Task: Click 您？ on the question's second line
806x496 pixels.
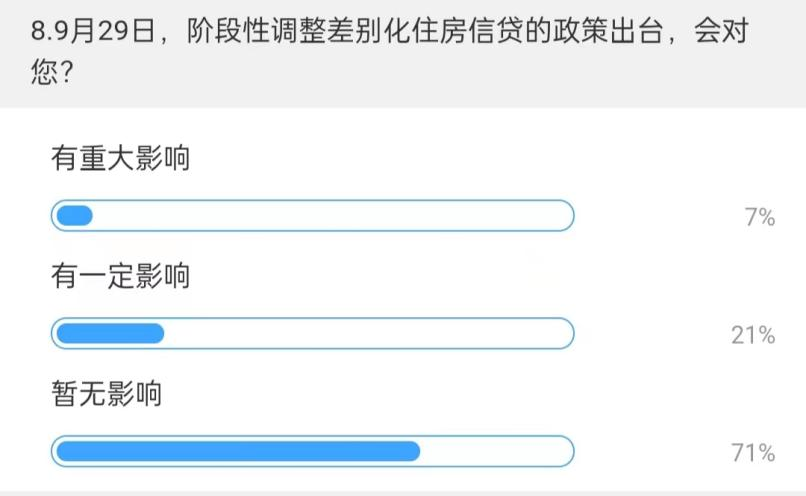Action: click(x=50, y=74)
